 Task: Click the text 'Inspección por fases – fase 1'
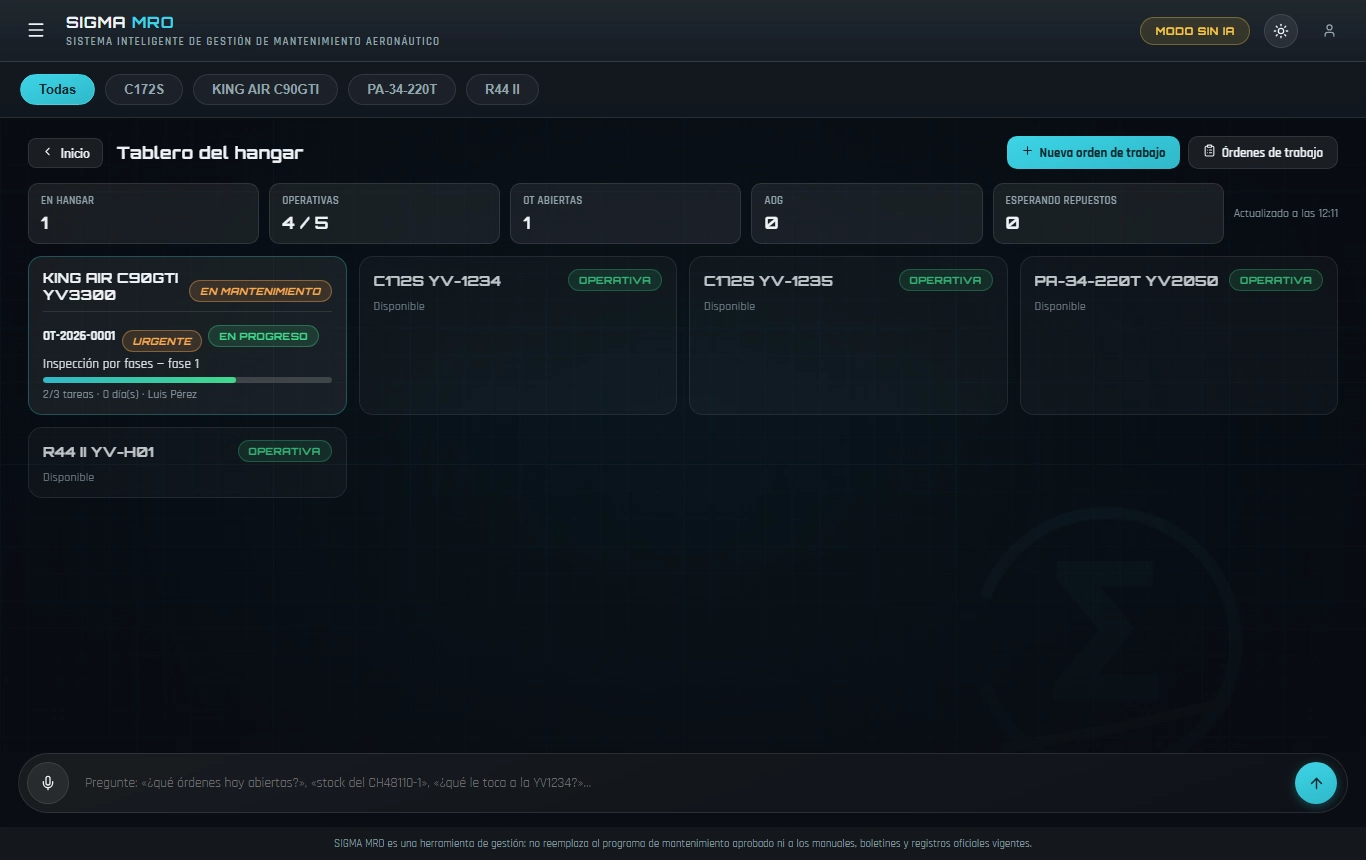coord(121,363)
